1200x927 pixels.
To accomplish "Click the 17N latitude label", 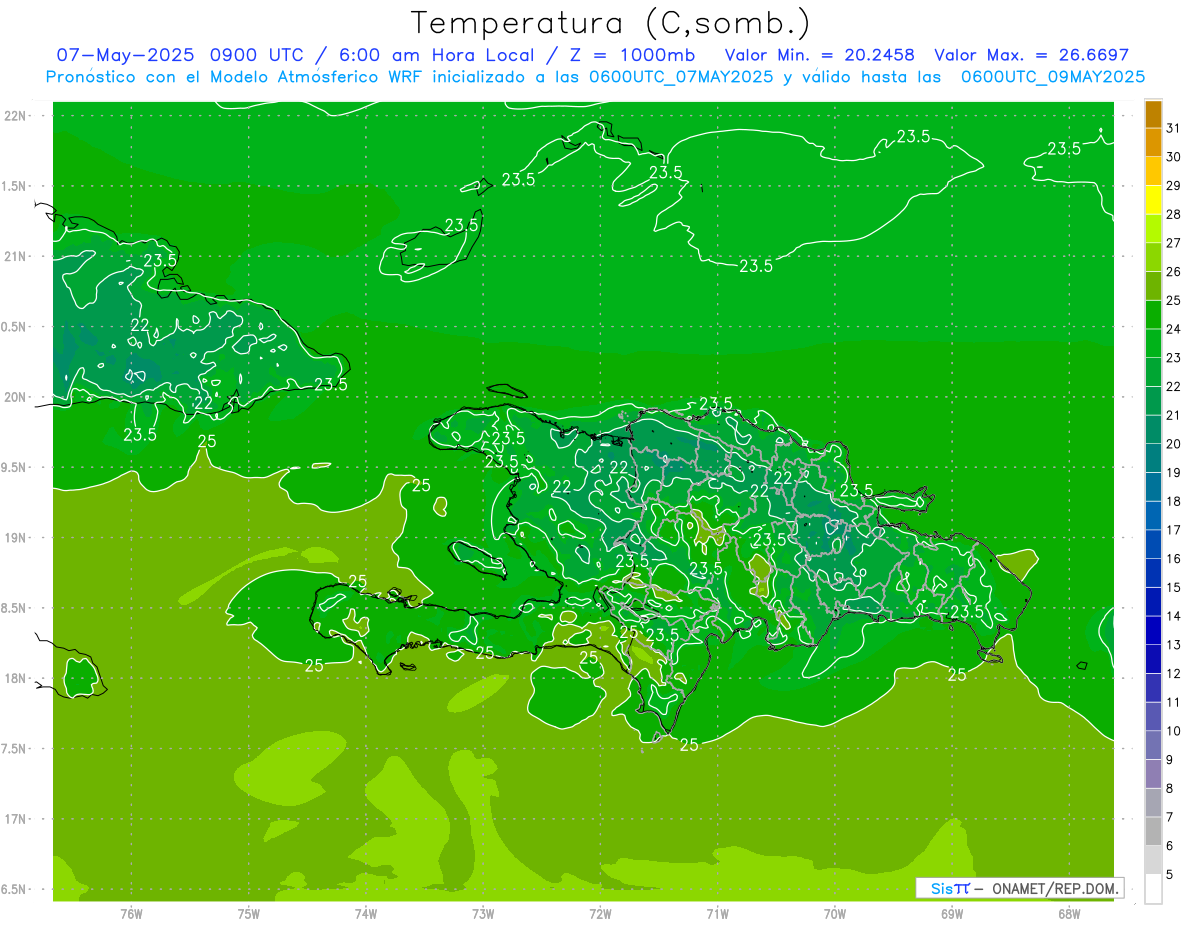I will (16, 819).
